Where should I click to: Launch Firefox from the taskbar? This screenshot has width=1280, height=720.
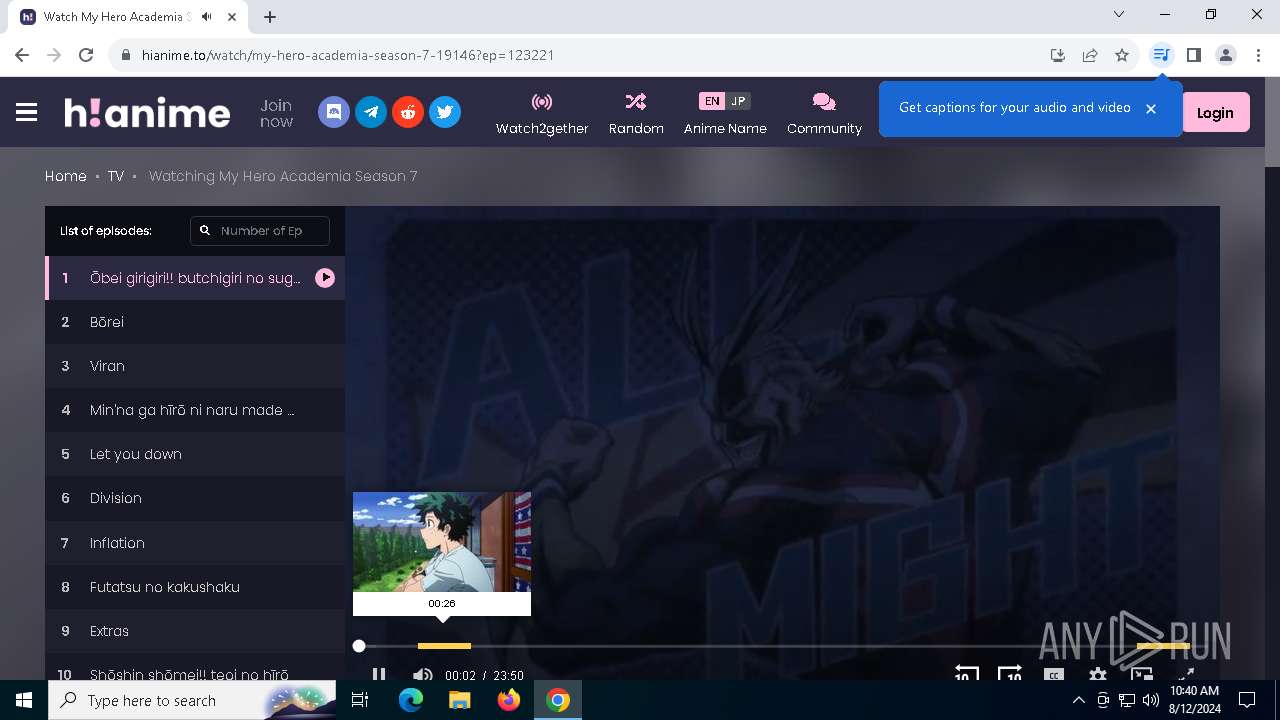(x=508, y=700)
